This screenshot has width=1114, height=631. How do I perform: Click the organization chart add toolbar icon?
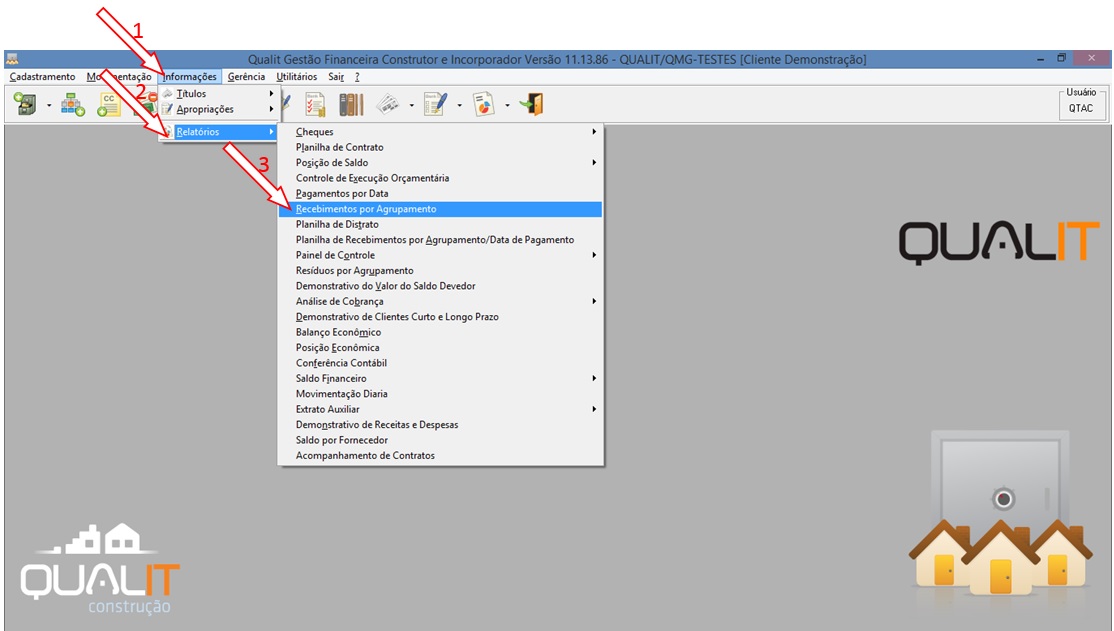point(72,104)
